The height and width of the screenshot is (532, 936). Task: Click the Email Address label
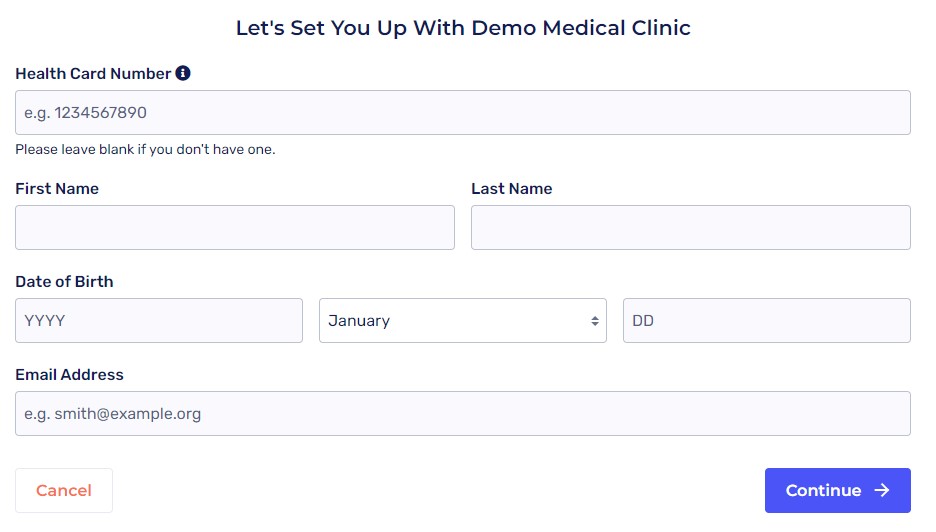coord(69,374)
